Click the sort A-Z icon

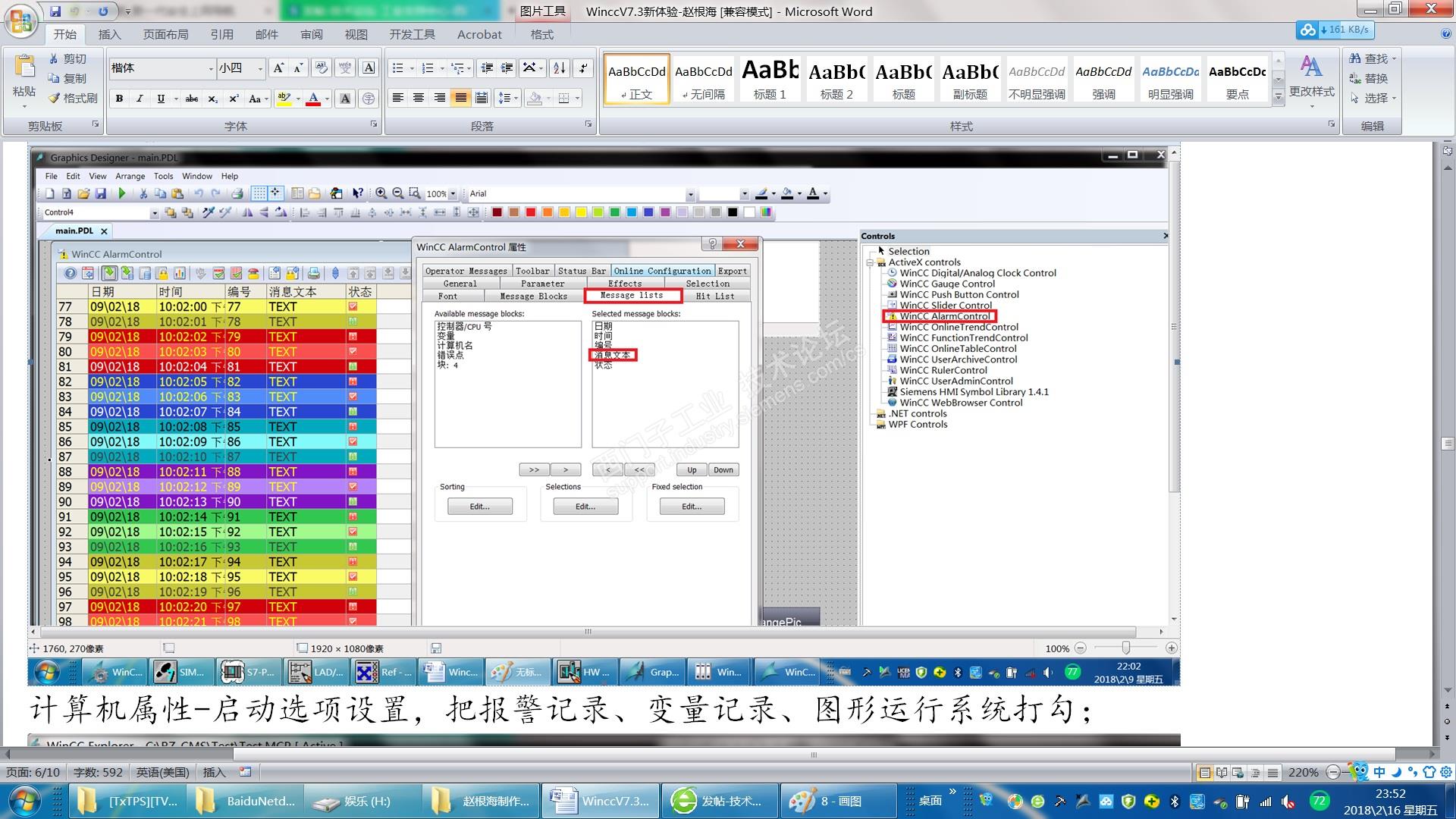pyautogui.click(x=559, y=68)
